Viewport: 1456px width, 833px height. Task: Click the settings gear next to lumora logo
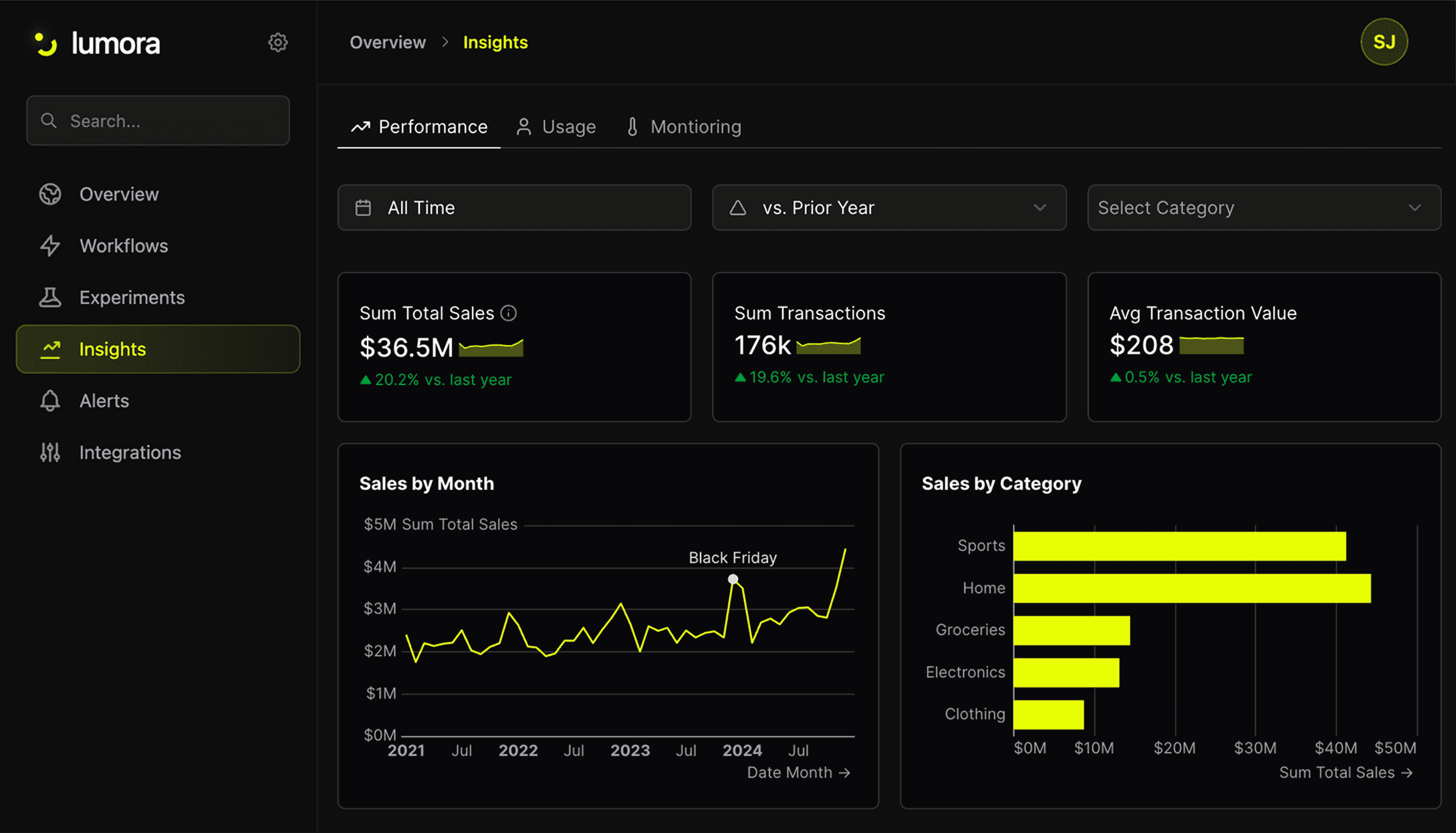click(278, 42)
